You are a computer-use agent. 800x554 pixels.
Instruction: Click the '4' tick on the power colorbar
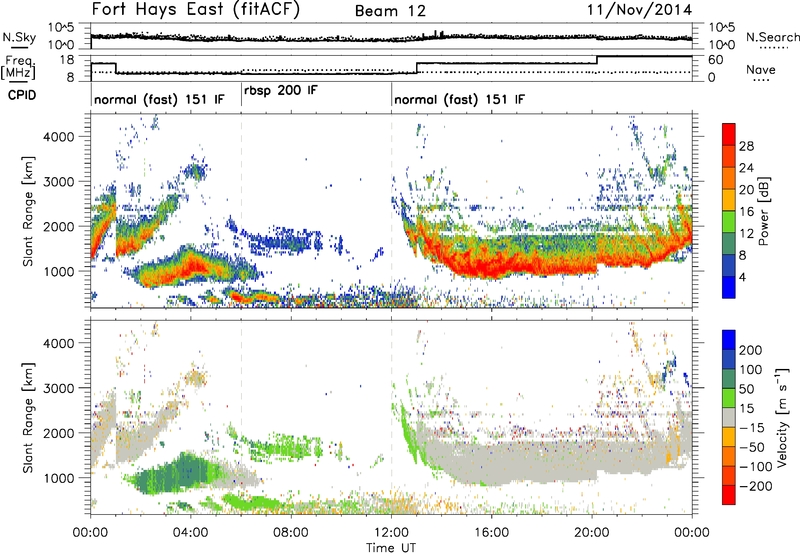742,277
